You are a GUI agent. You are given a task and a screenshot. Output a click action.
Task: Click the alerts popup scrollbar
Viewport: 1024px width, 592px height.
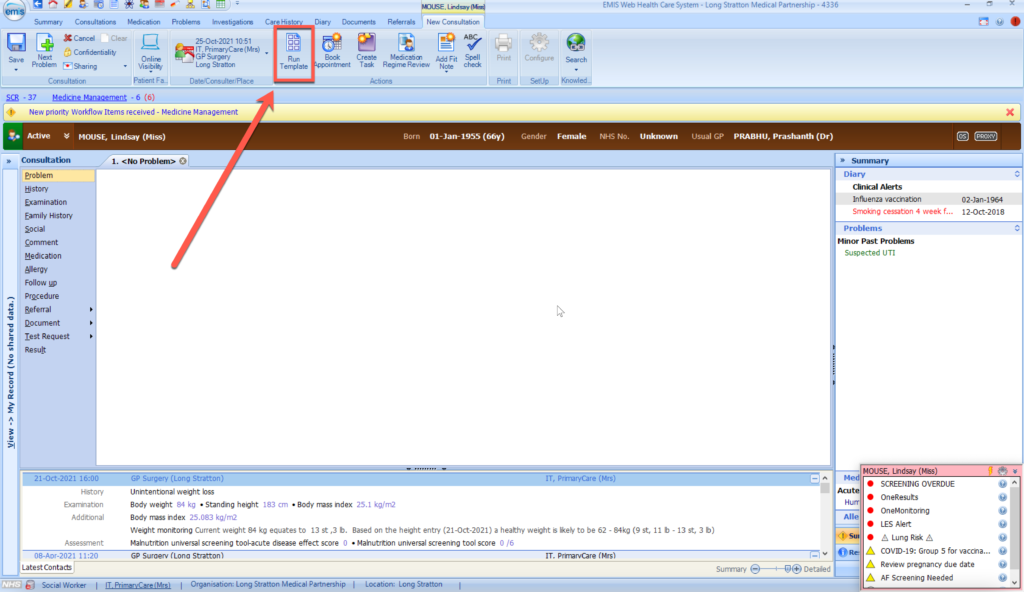coord(1014,533)
